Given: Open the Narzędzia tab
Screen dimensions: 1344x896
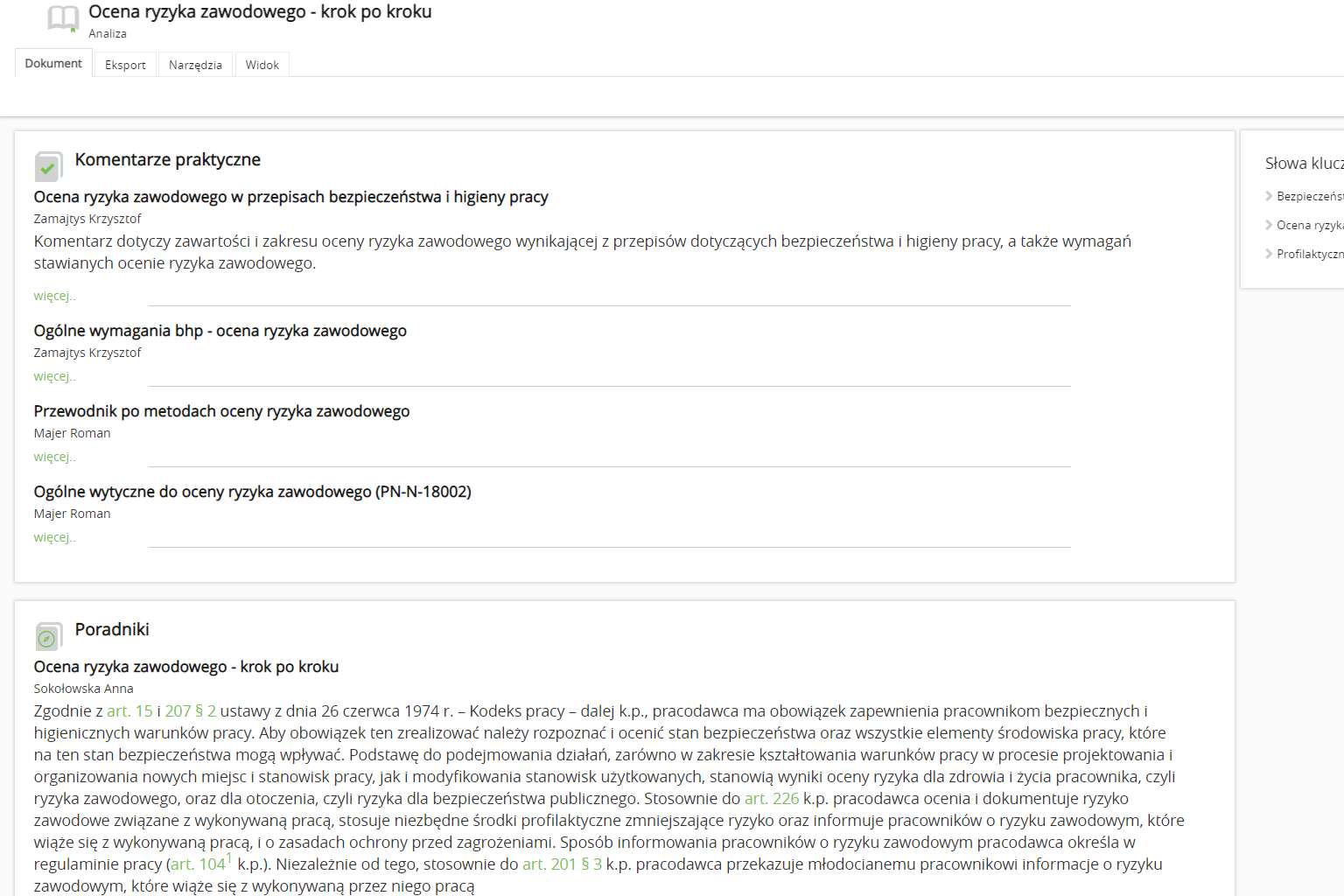Looking at the screenshot, I should pyautogui.click(x=195, y=65).
